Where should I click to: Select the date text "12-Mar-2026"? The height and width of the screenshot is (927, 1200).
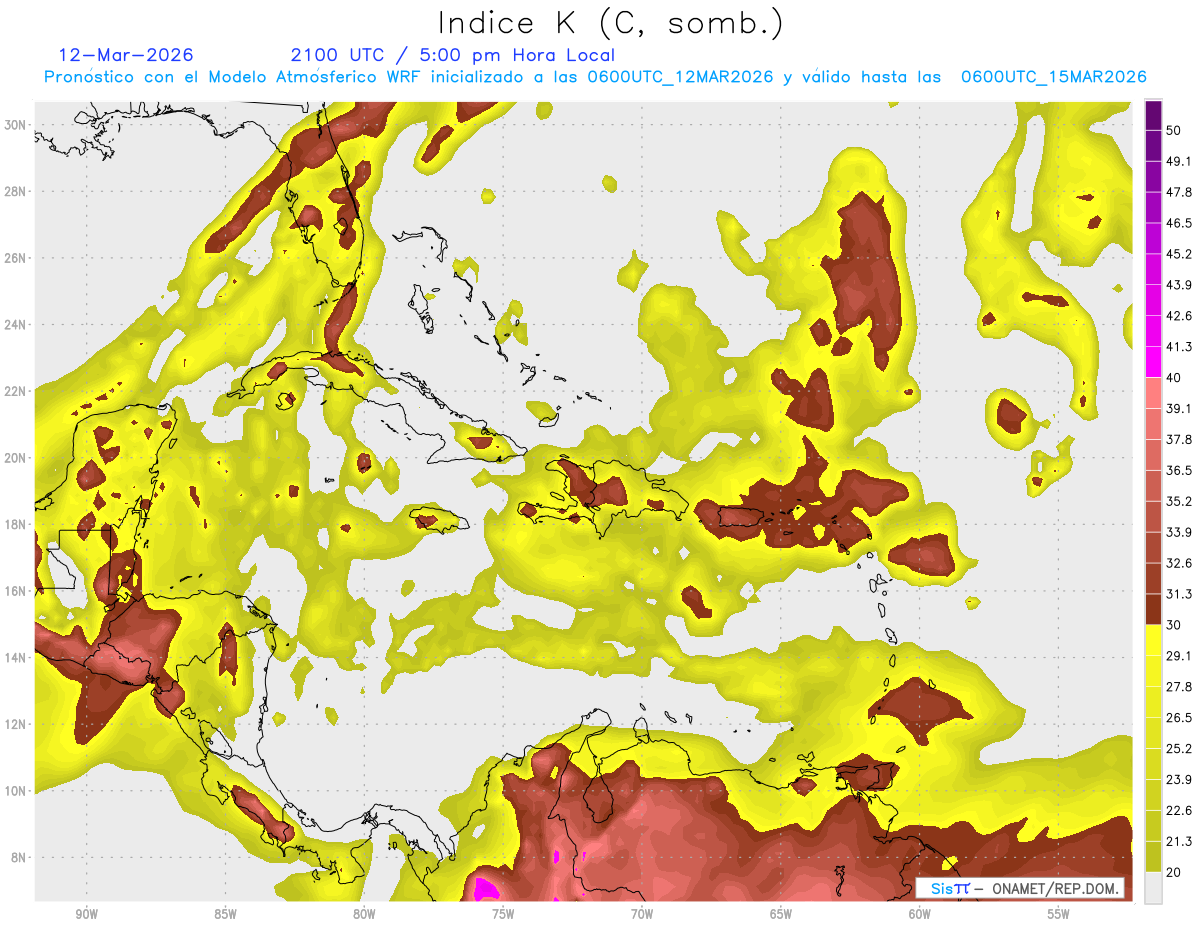126,55
